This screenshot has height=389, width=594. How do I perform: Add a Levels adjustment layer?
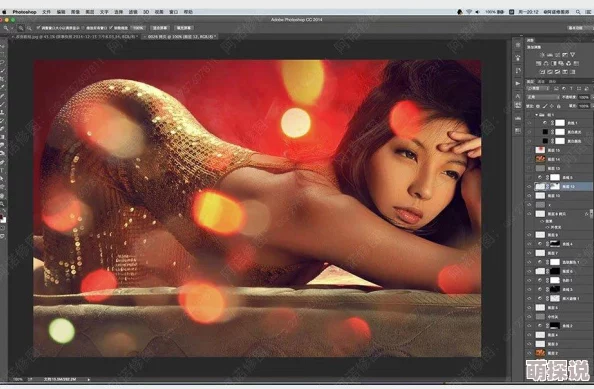click(x=550, y=55)
